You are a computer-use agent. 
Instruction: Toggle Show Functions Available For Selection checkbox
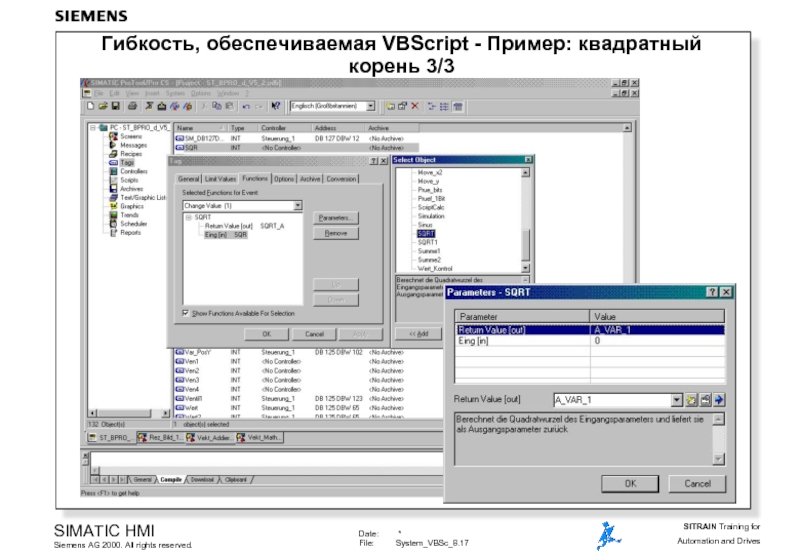click(x=185, y=313)
